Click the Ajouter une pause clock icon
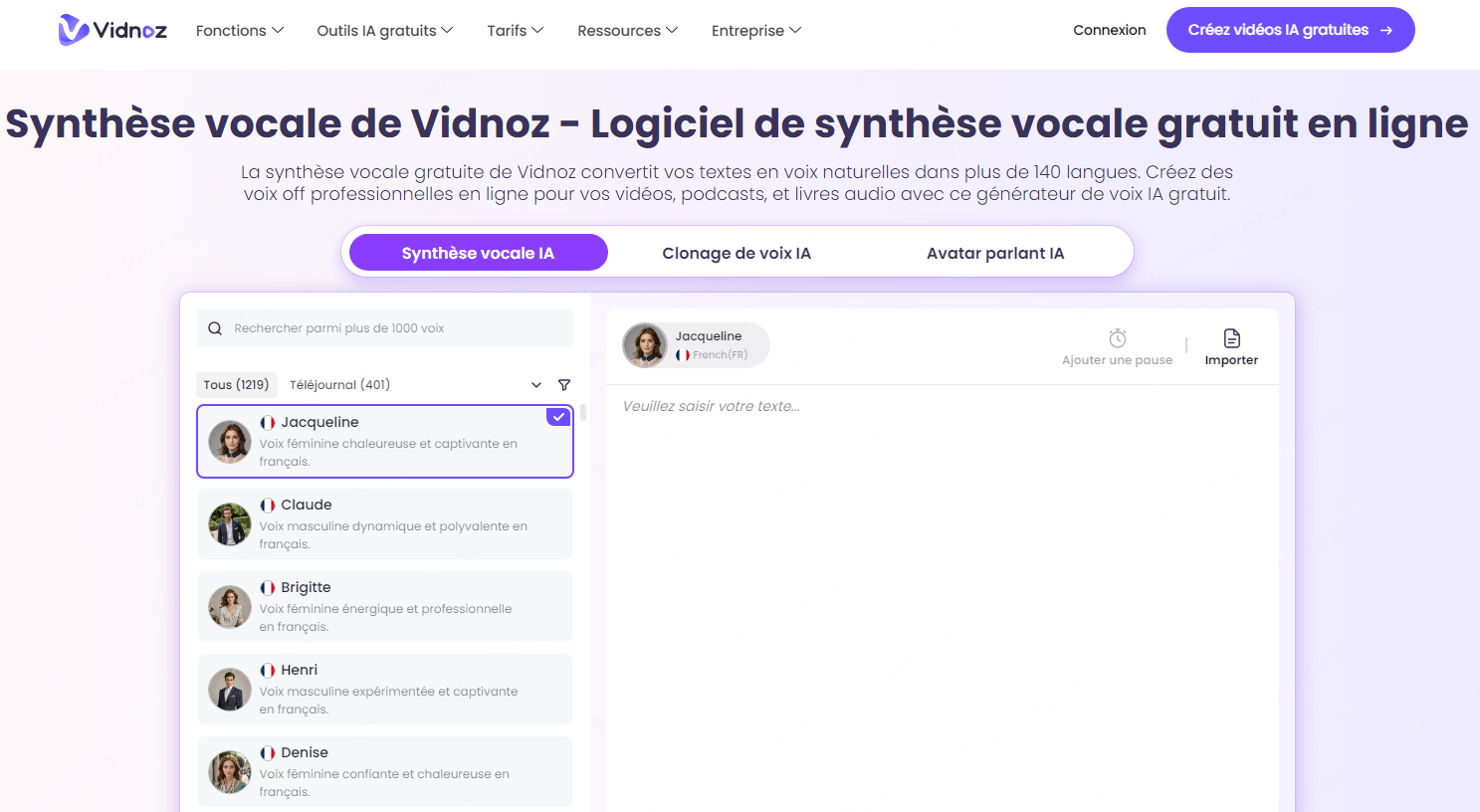 click(1118, 338)
